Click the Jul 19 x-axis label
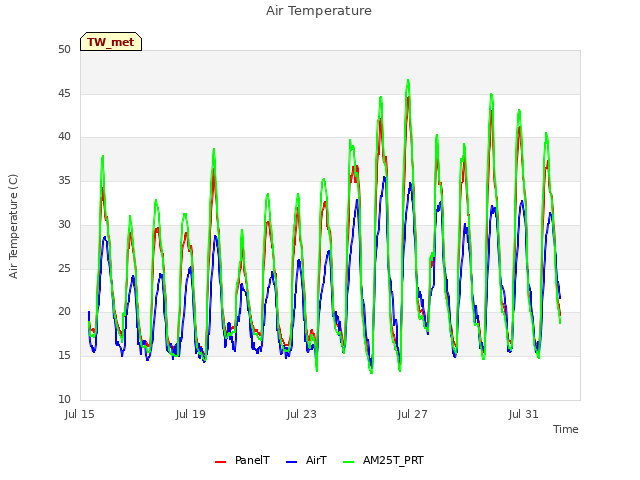 click(x=191, y=414)
